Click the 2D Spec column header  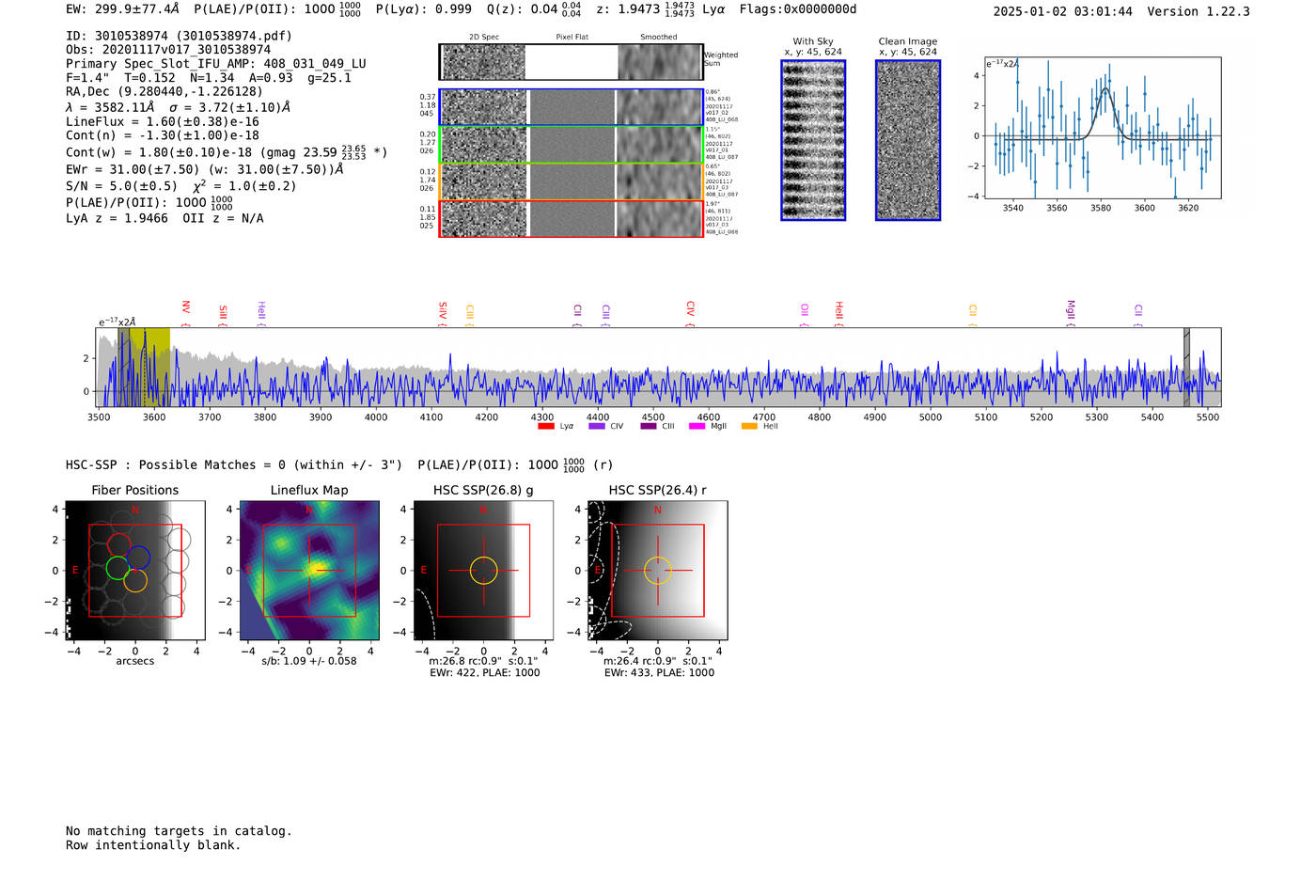484,38
